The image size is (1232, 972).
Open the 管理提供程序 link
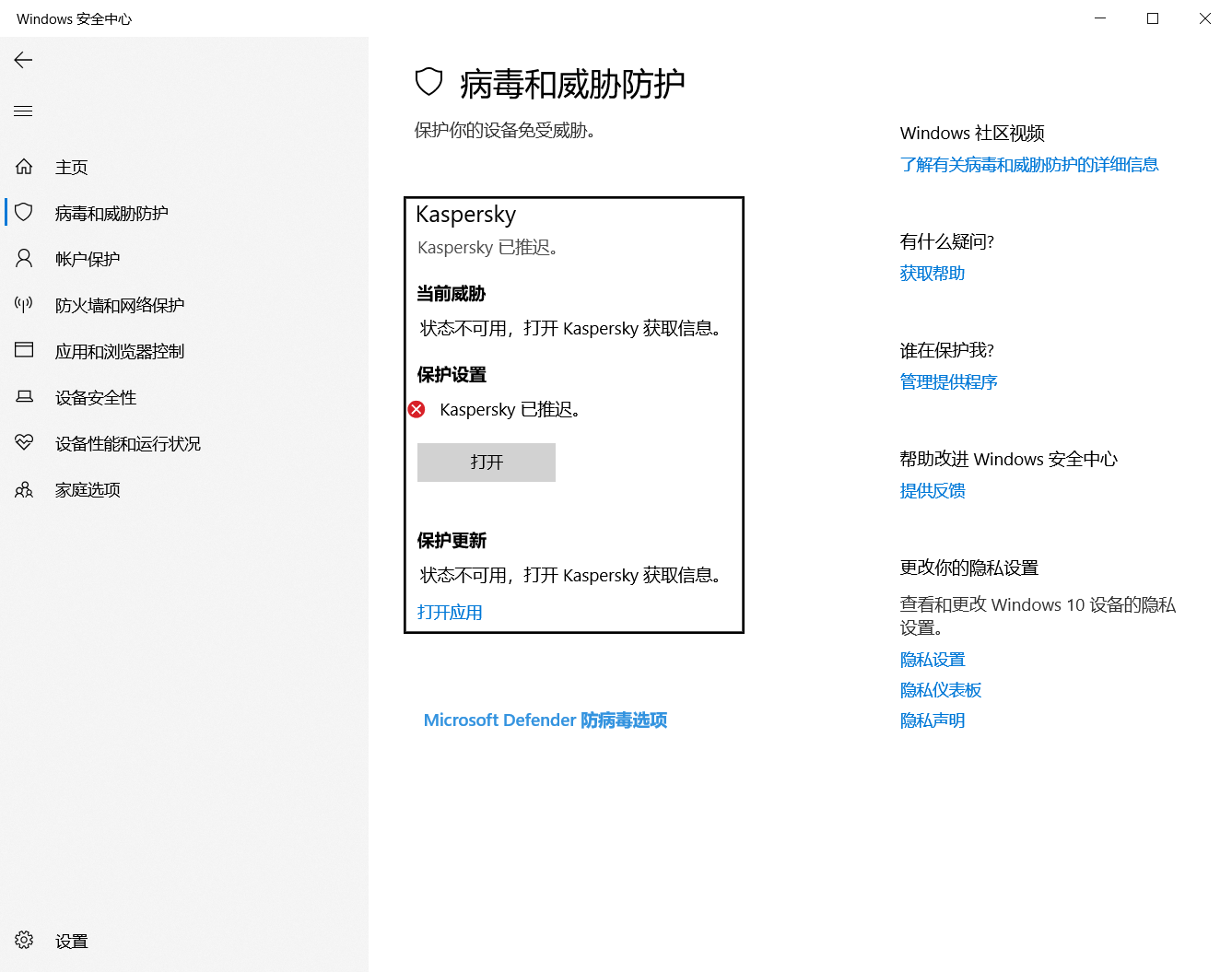click(x=949, y=382)
